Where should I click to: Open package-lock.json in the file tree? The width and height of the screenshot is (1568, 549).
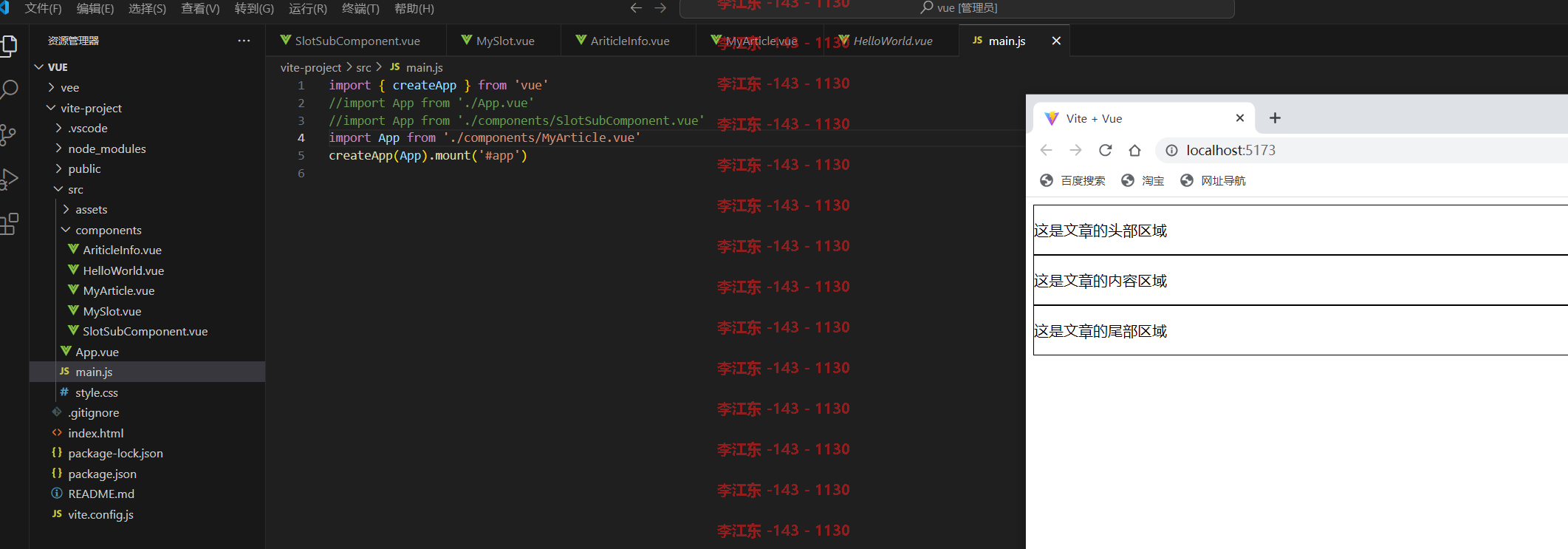(x=147, y=453)
